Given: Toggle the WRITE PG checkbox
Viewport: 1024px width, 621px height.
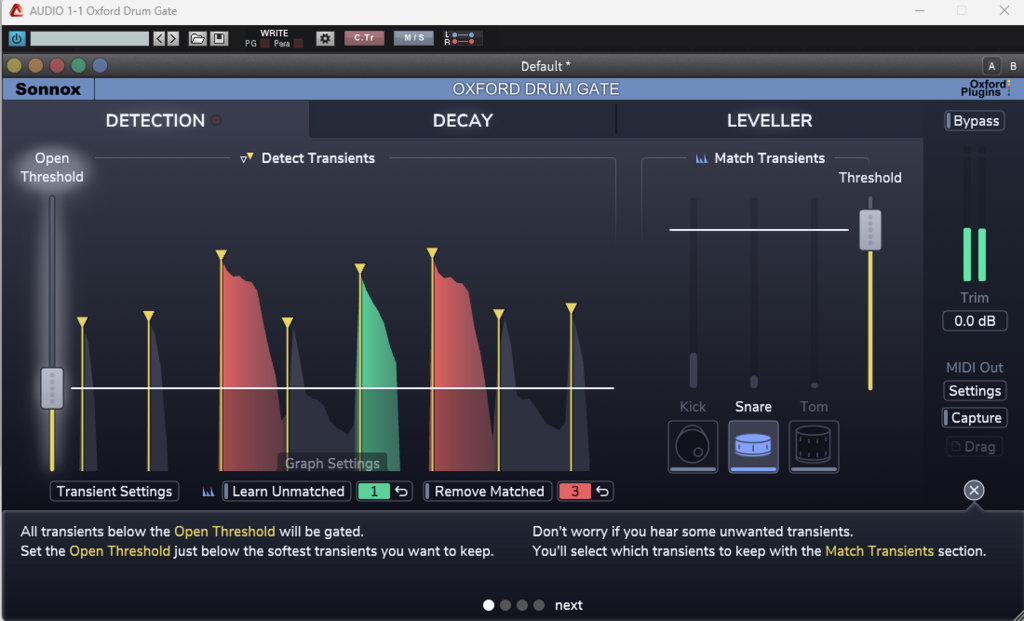Looking at the screenshot, I should tap(264, 44).
